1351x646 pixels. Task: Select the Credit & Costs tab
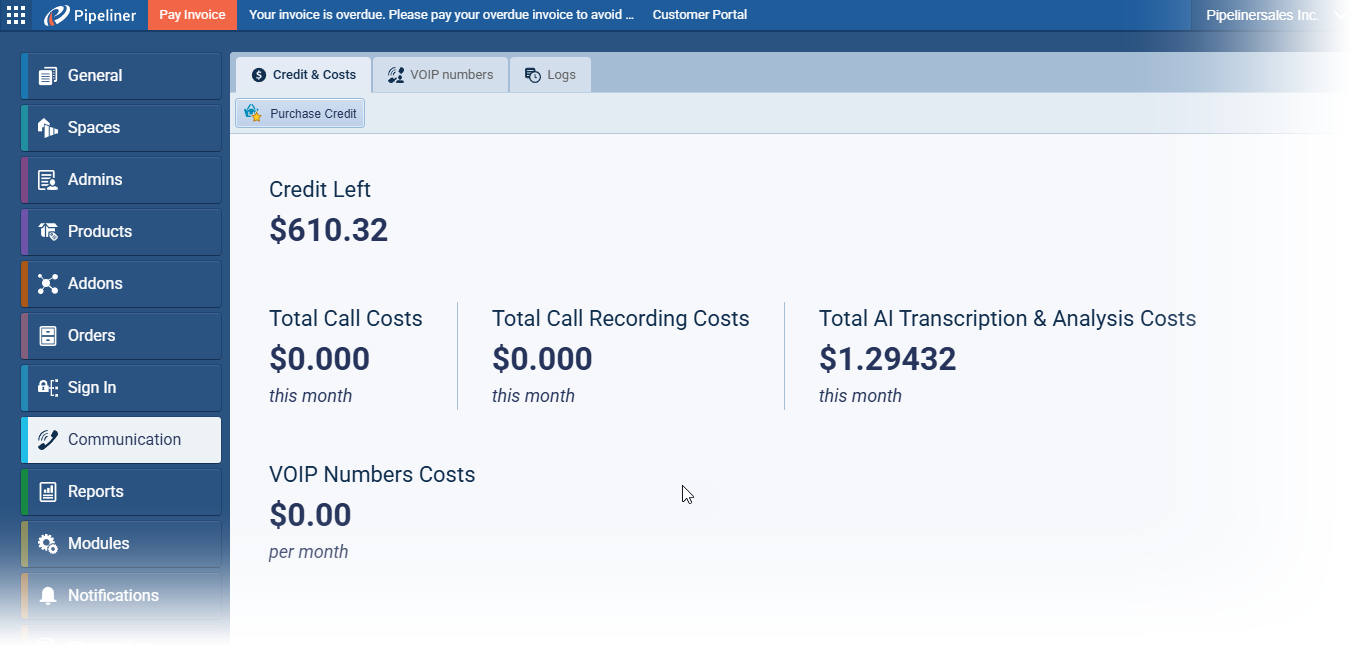[303, 75]
